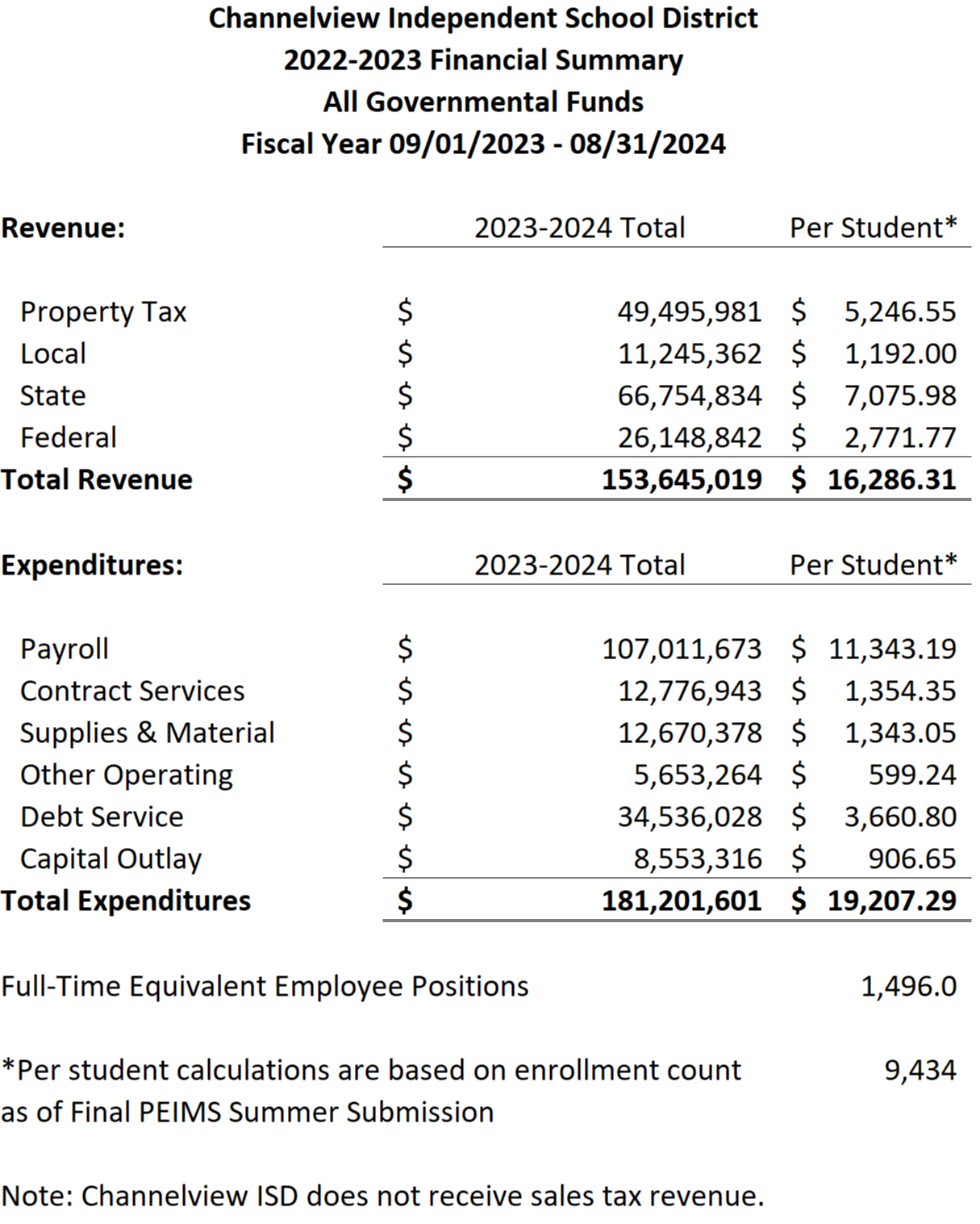Click the Capital Outlay row label

[111, 859]
